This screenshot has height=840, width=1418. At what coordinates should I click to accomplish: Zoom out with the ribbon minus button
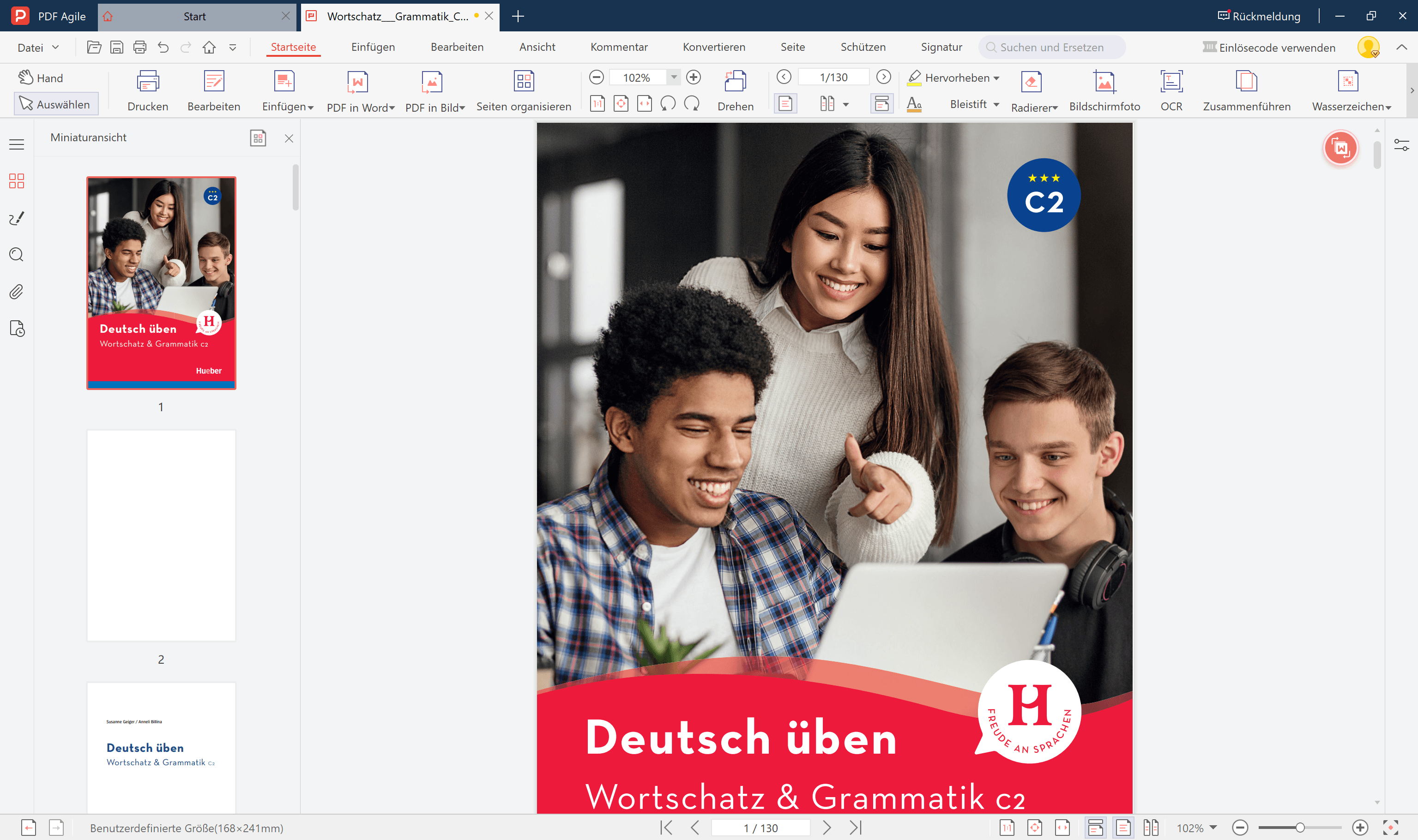tap(596, 77)
